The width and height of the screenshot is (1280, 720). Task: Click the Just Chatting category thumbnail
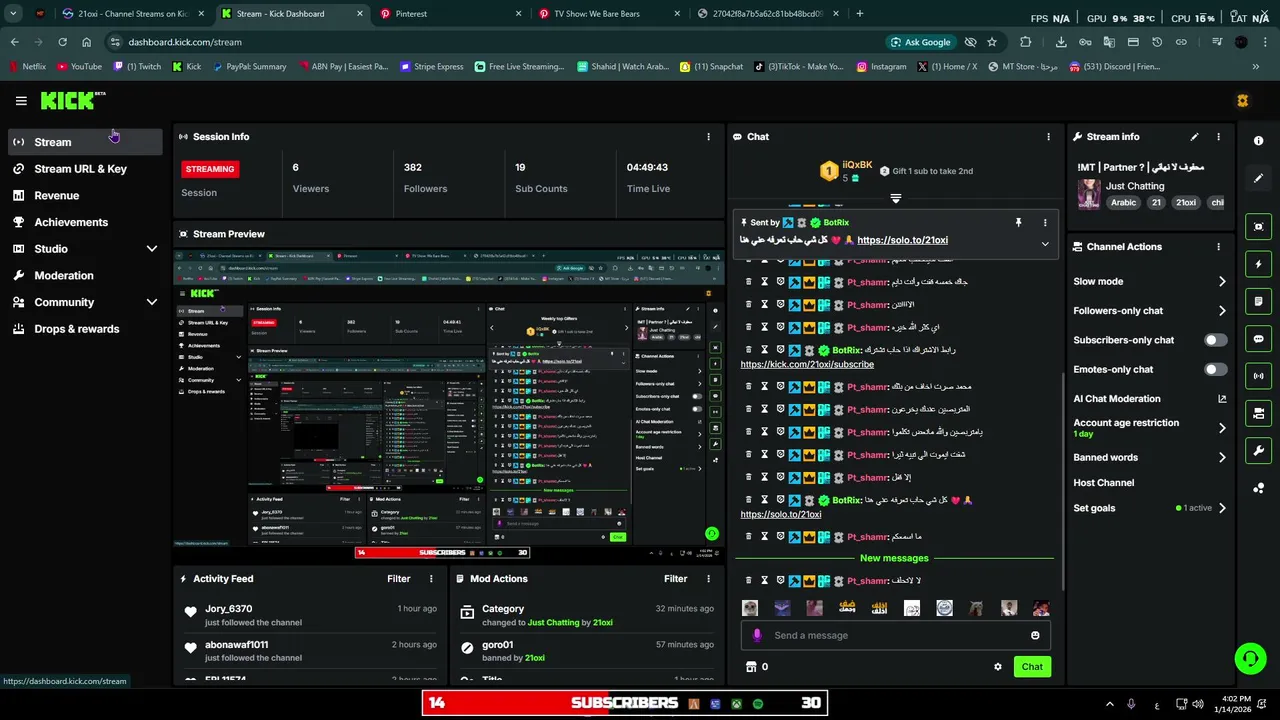(1088, 193)
